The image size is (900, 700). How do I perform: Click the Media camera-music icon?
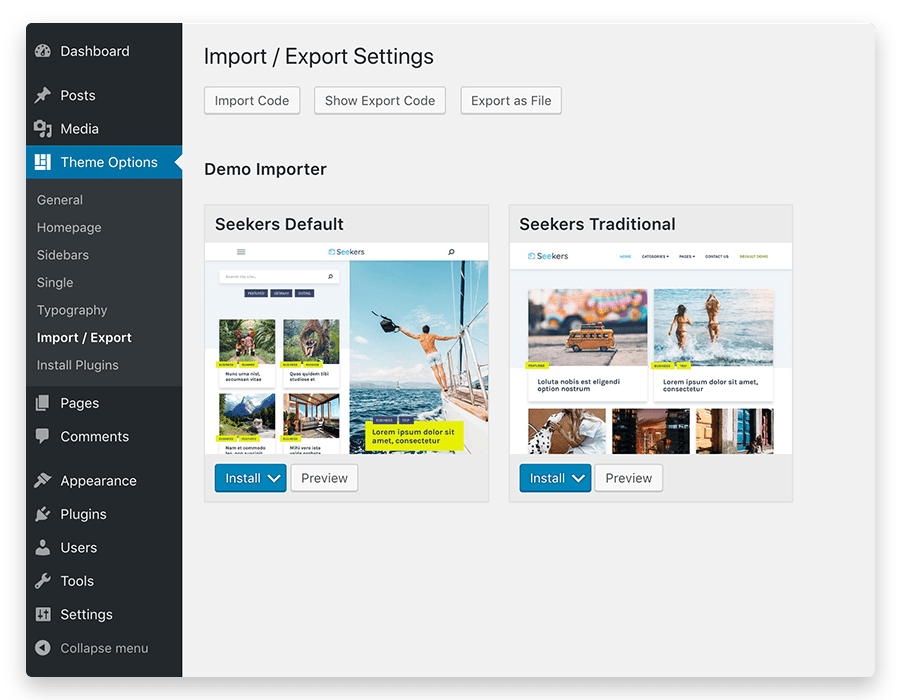tap(42, 129)
